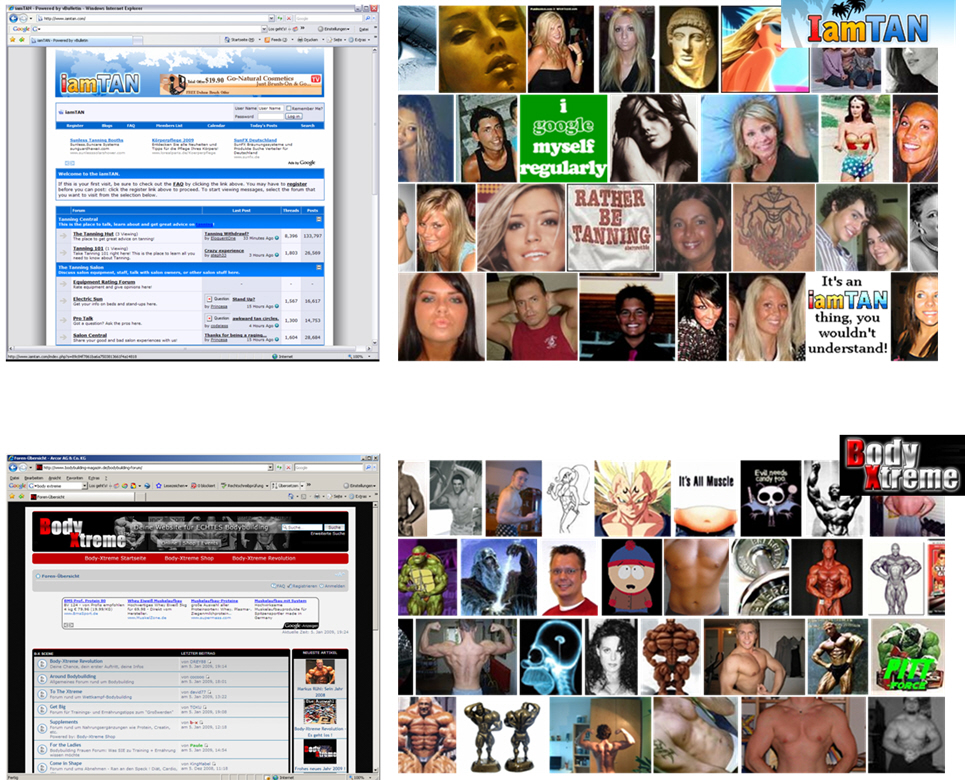Open Pro Talk forum link
The width and height of the screenshot is (965, 780).
click(83, 318)
